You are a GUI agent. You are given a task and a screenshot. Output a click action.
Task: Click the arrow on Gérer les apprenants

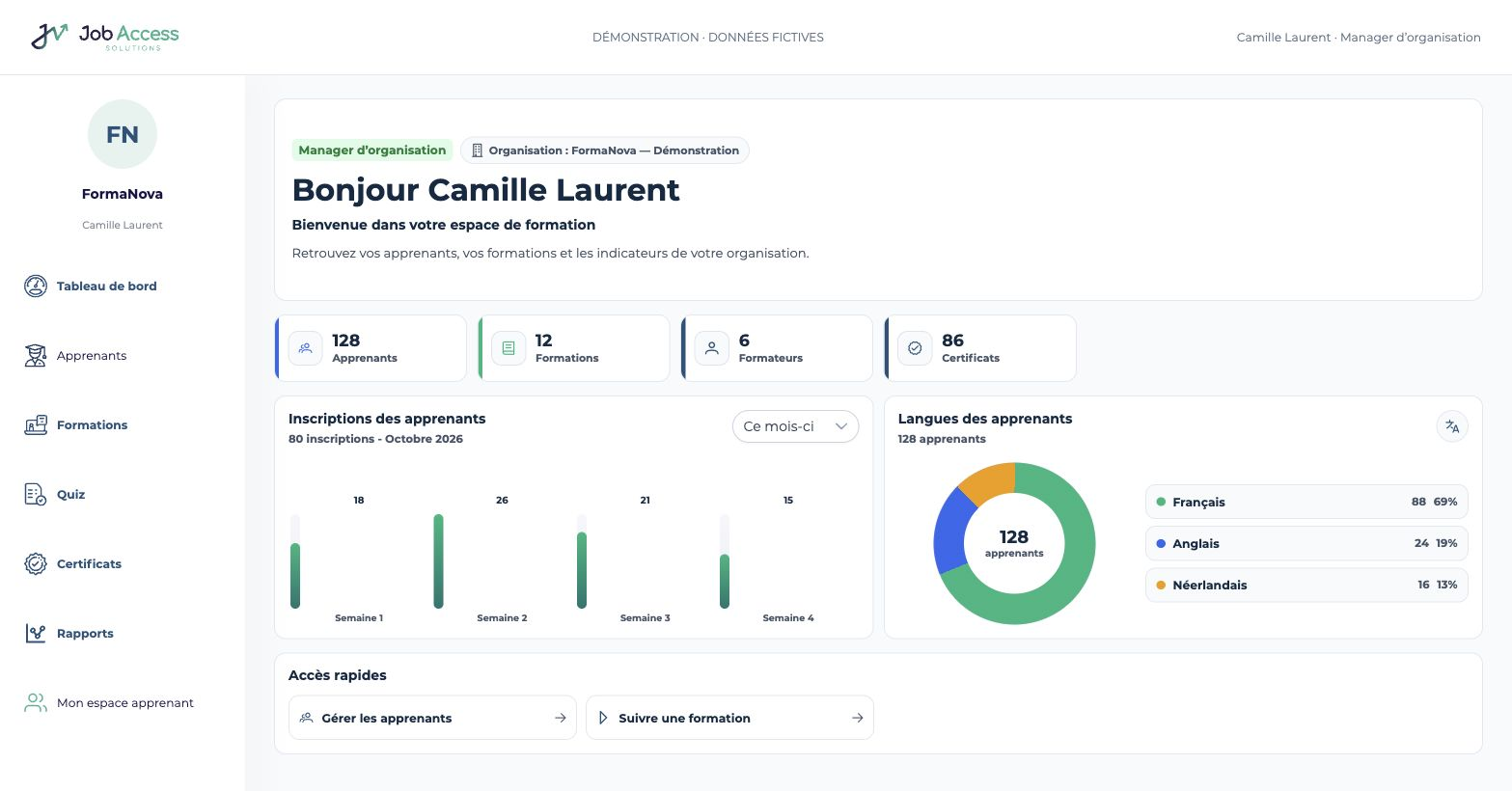click(x=561, y=718)
